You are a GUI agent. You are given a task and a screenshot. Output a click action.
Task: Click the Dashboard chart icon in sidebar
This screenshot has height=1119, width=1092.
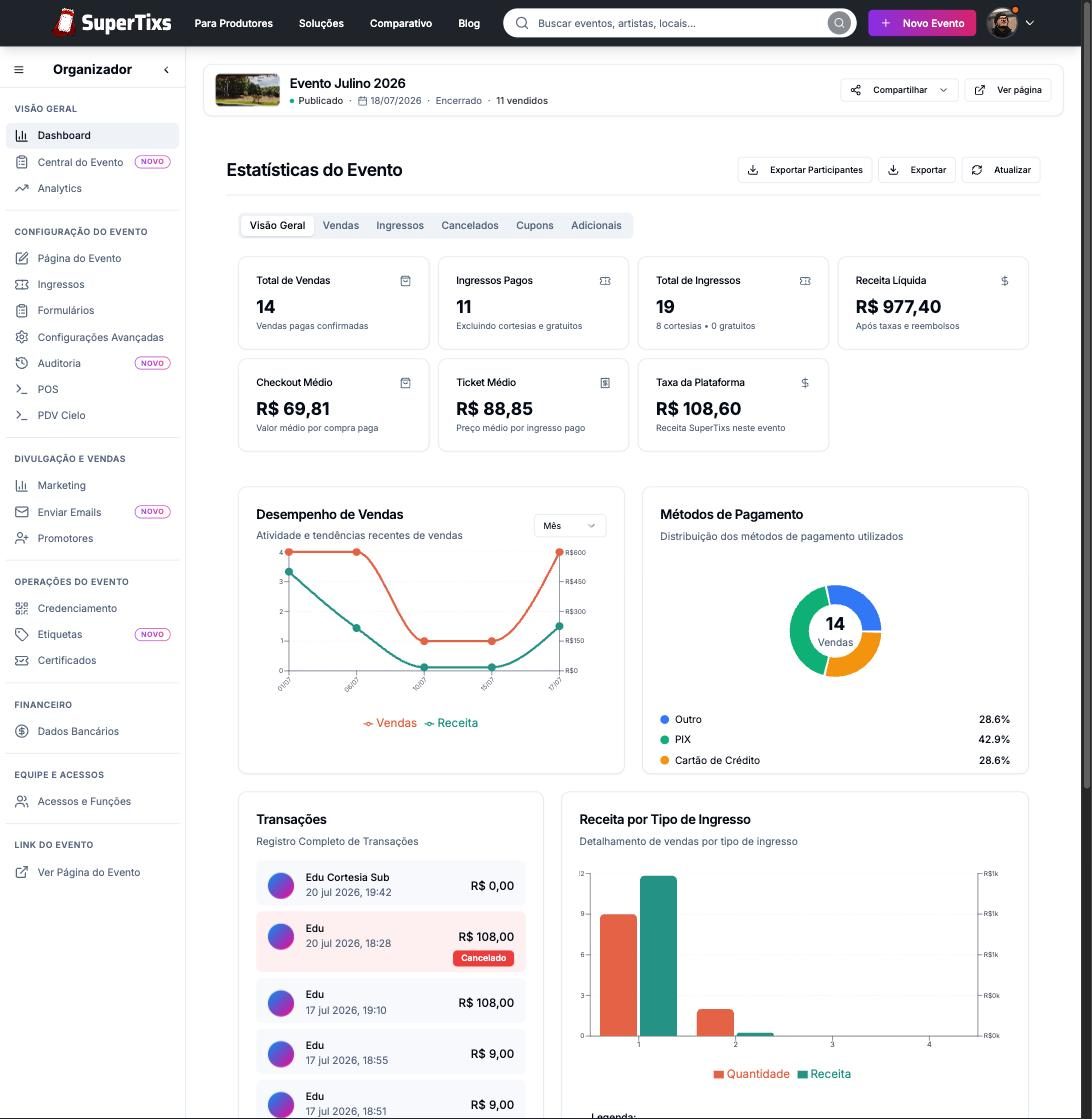22,136
